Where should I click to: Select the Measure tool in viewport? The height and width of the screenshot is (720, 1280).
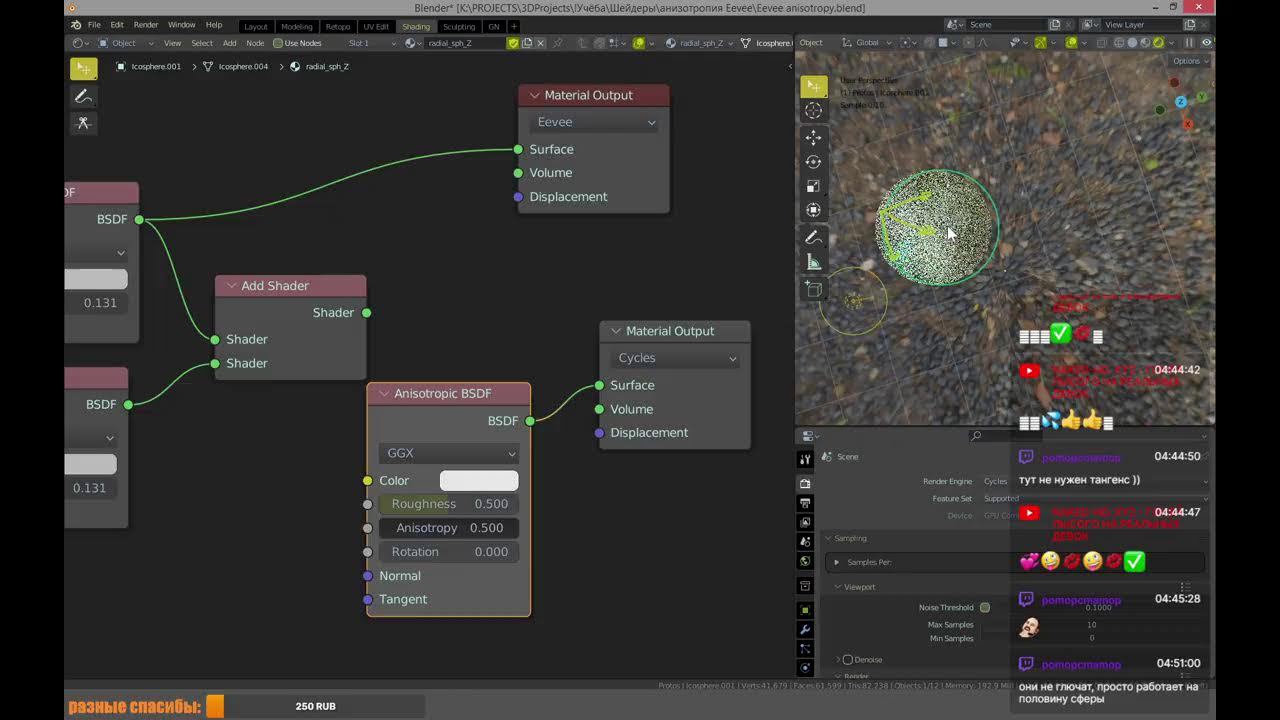coord(813,262)
